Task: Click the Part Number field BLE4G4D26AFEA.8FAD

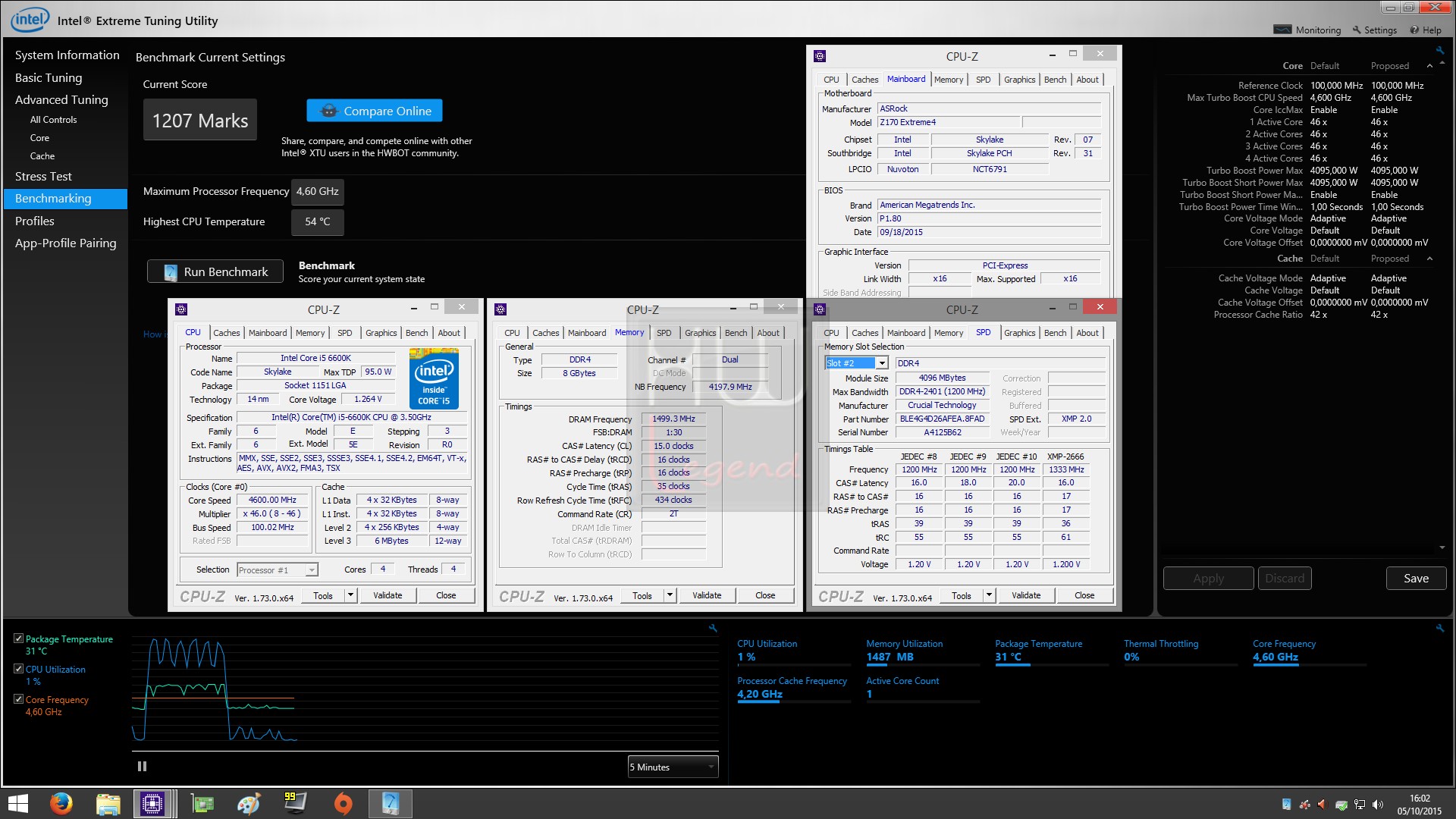Action: 942,419
